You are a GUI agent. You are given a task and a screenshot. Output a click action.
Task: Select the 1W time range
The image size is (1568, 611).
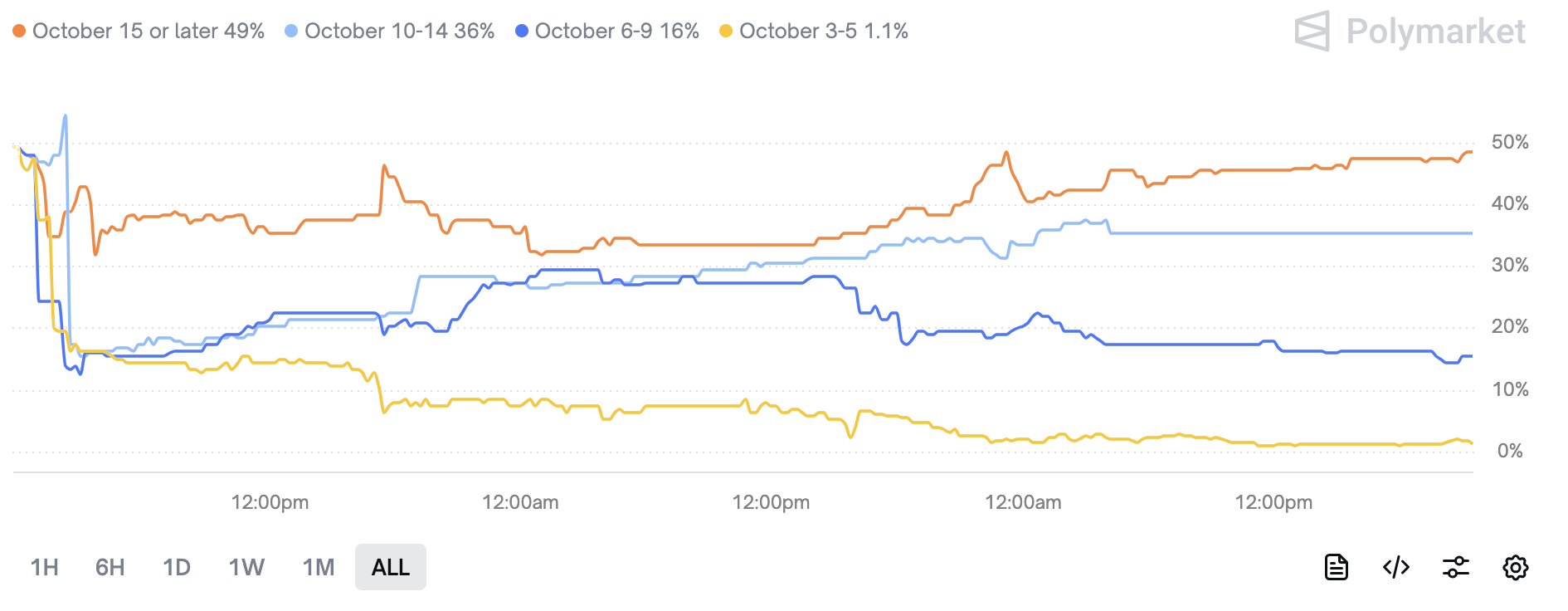coord(245,568)
